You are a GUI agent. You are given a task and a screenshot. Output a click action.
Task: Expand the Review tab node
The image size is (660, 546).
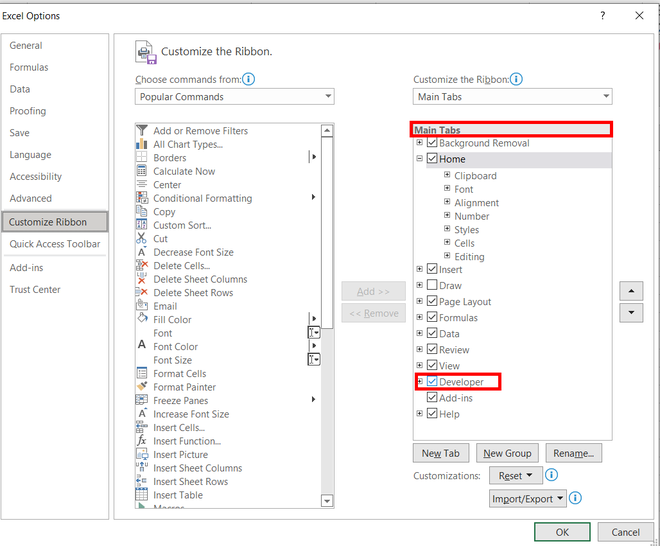(419, 349)
